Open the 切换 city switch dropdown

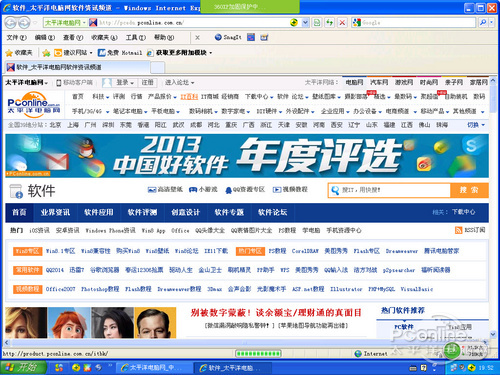[476, 125]
